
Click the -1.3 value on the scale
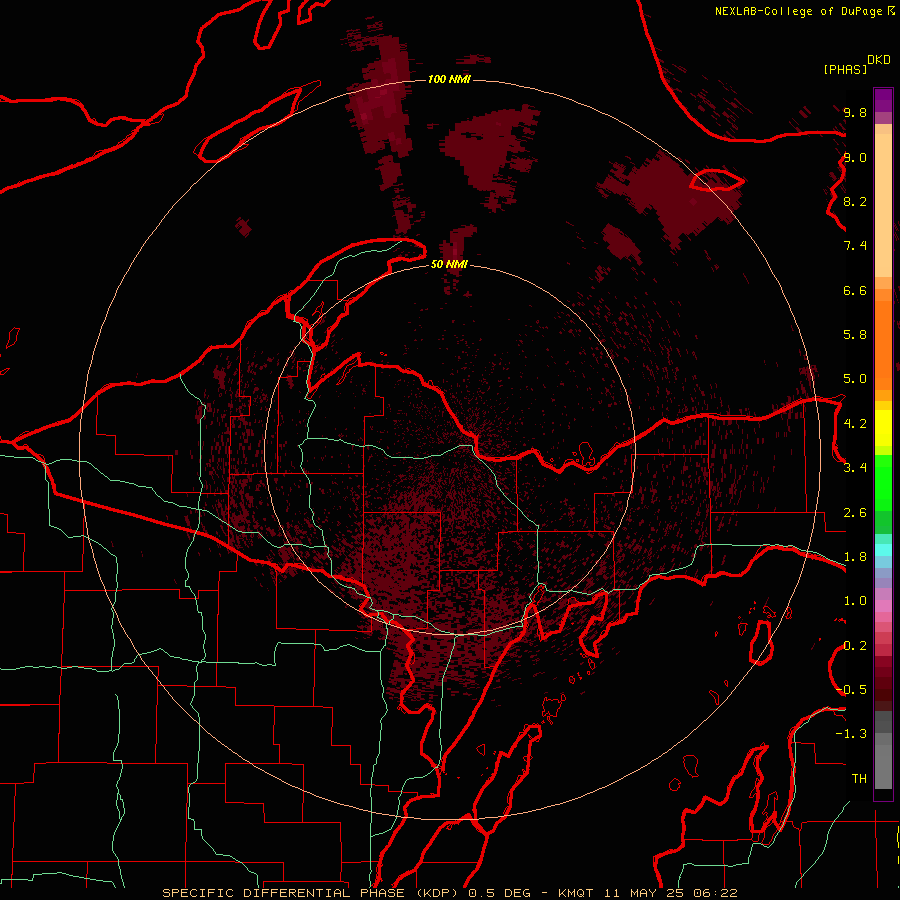click(x=851, y=734)
